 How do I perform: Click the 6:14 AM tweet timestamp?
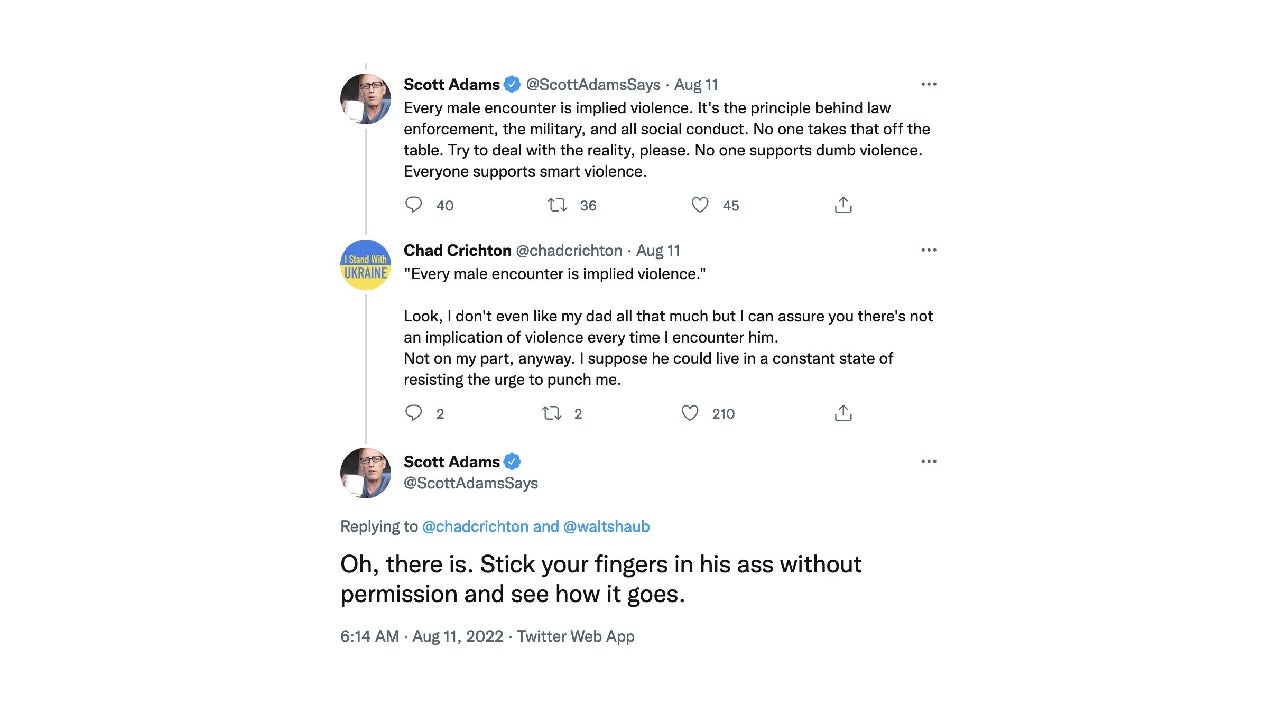(x=369, y=636)
